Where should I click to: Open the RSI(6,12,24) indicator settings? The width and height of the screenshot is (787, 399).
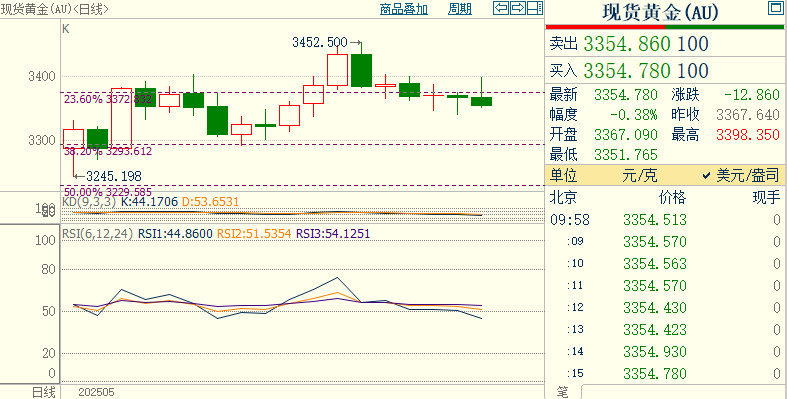coord(97,233)
